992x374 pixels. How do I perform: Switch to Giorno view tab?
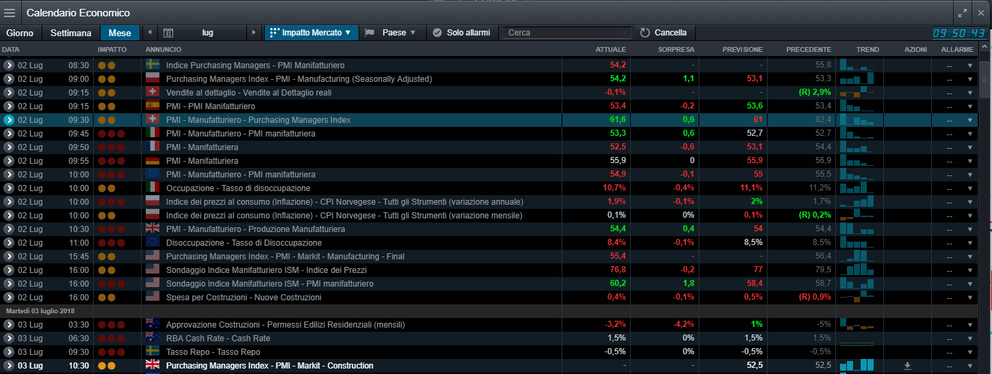tap(20, 32)
